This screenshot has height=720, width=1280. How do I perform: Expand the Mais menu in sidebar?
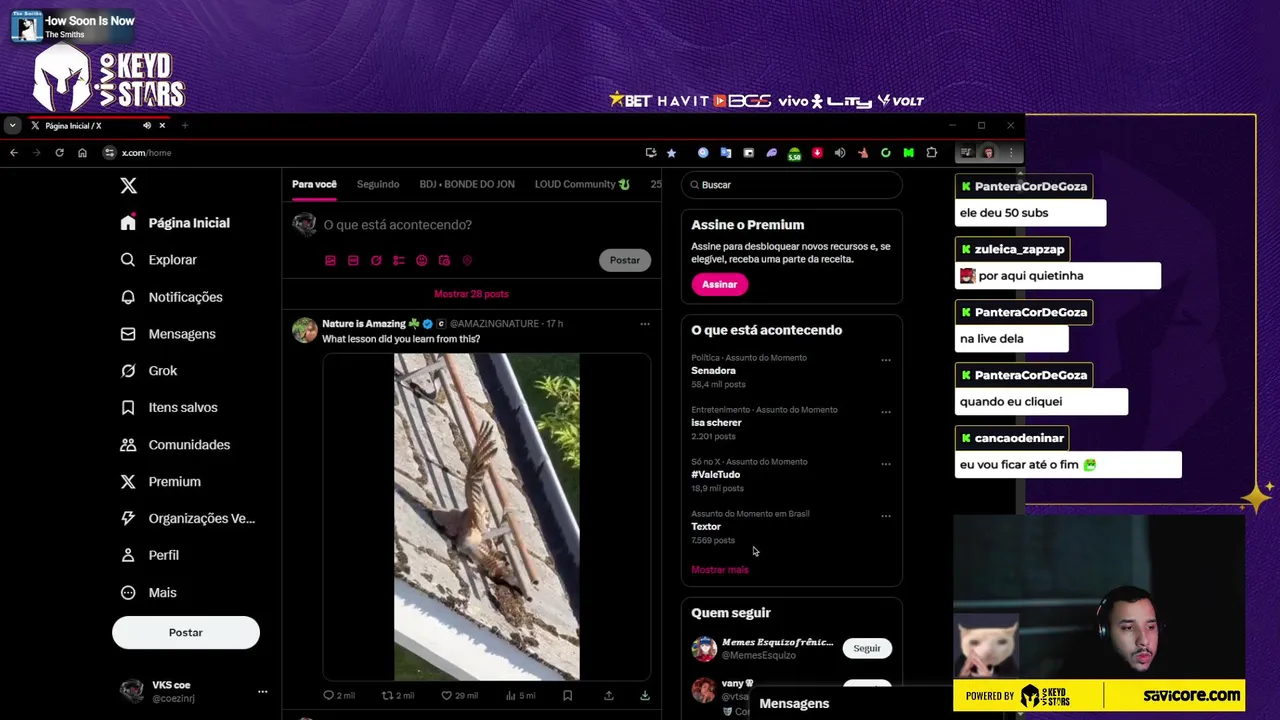pyautogui.click(x=149, y=593)
